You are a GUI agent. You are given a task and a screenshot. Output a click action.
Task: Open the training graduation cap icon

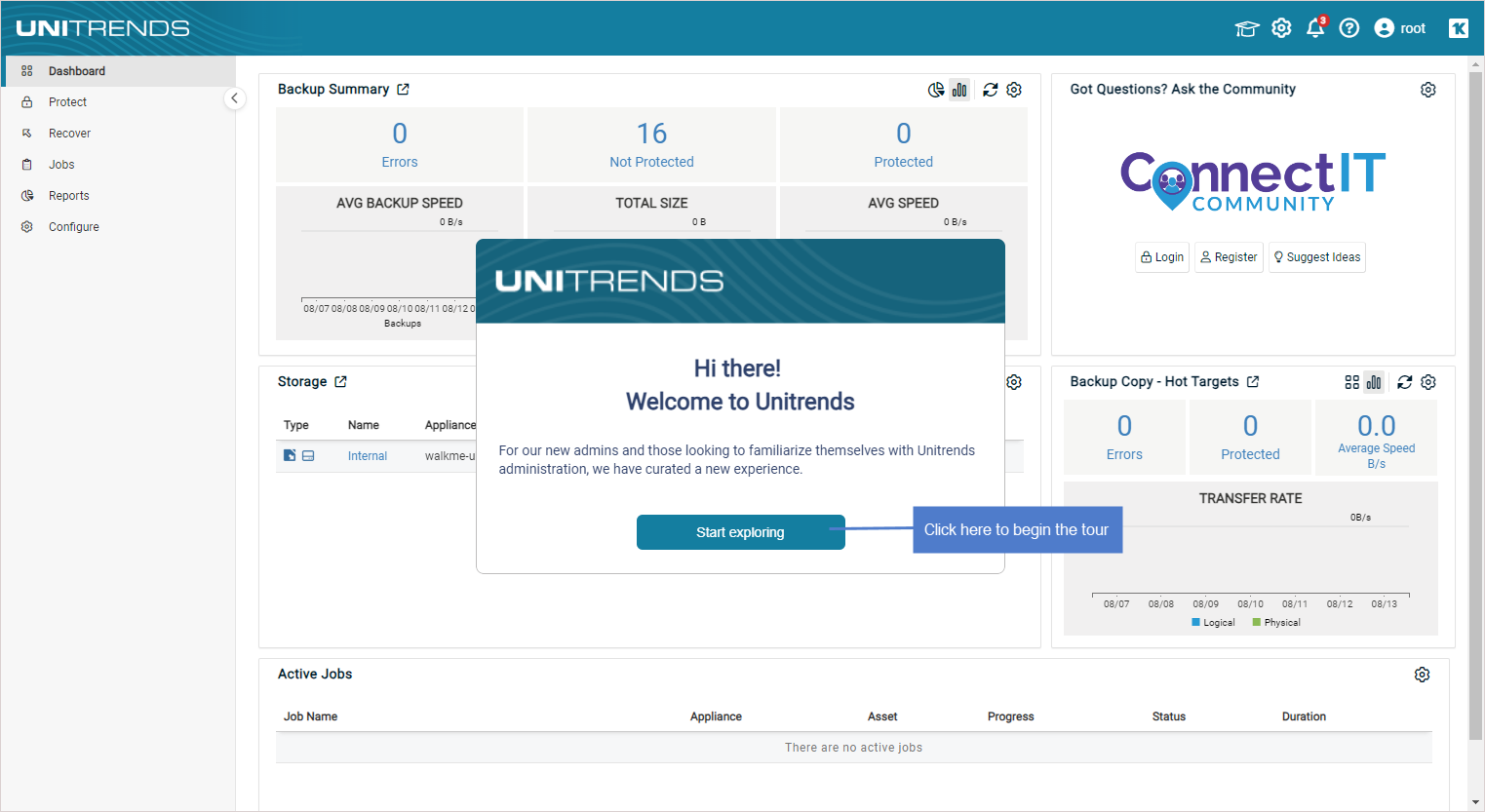click(1247, 28)
